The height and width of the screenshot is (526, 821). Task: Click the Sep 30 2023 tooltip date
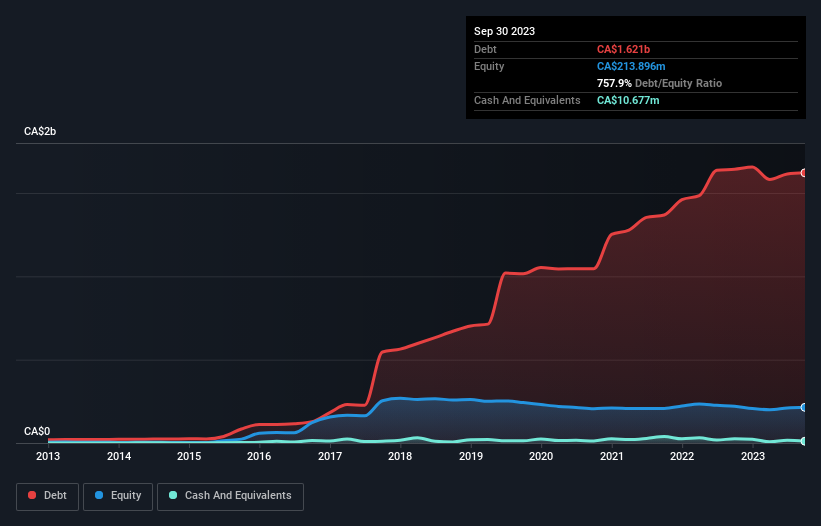click(x=504, y=31)
